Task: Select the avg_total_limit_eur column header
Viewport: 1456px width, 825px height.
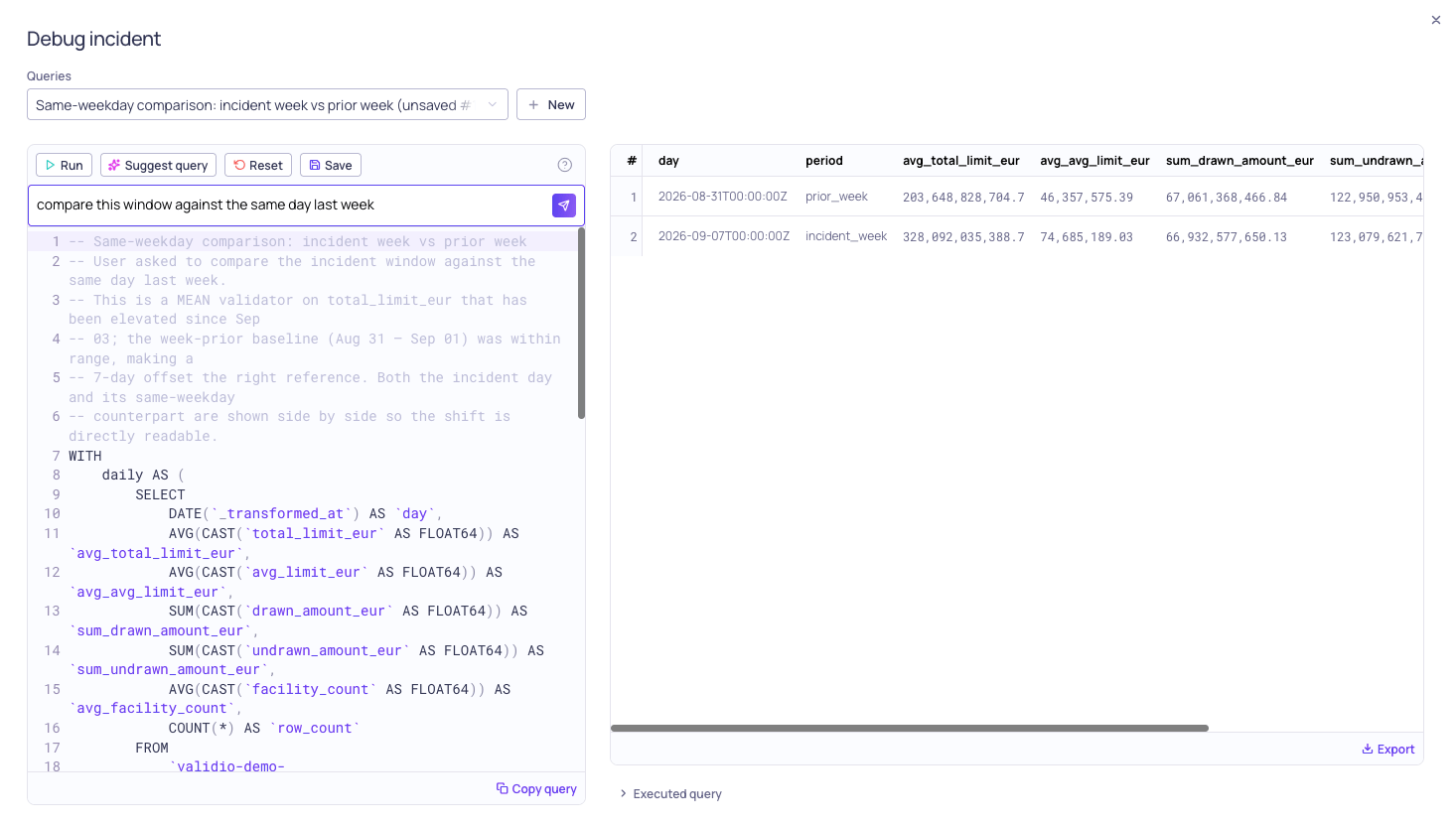Action: (x=961, y=161)
